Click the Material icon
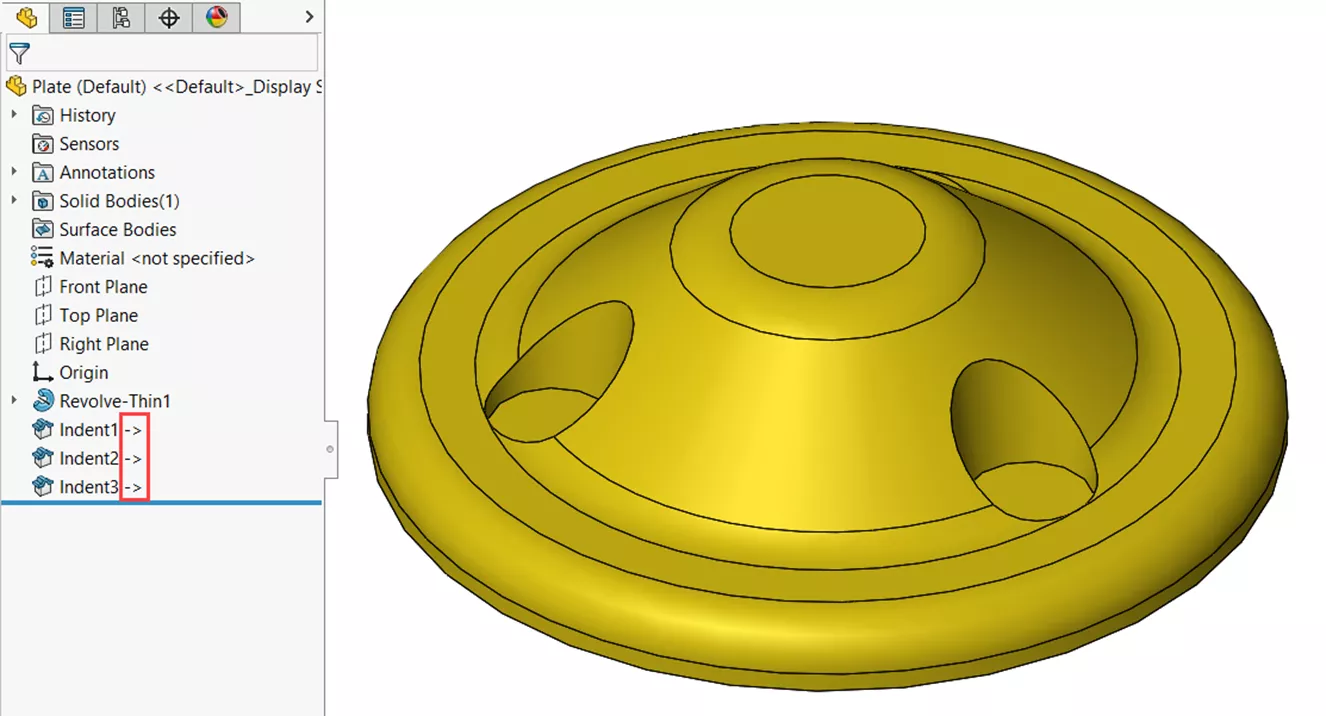The image size is (1326, 716). pos(42,258)
